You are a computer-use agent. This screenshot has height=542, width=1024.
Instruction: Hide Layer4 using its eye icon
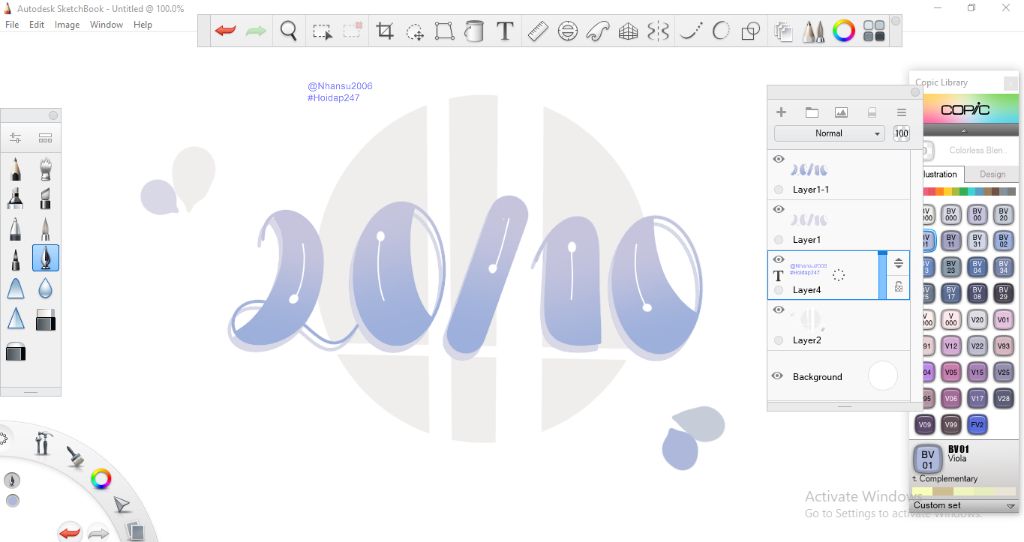(778, 260)
